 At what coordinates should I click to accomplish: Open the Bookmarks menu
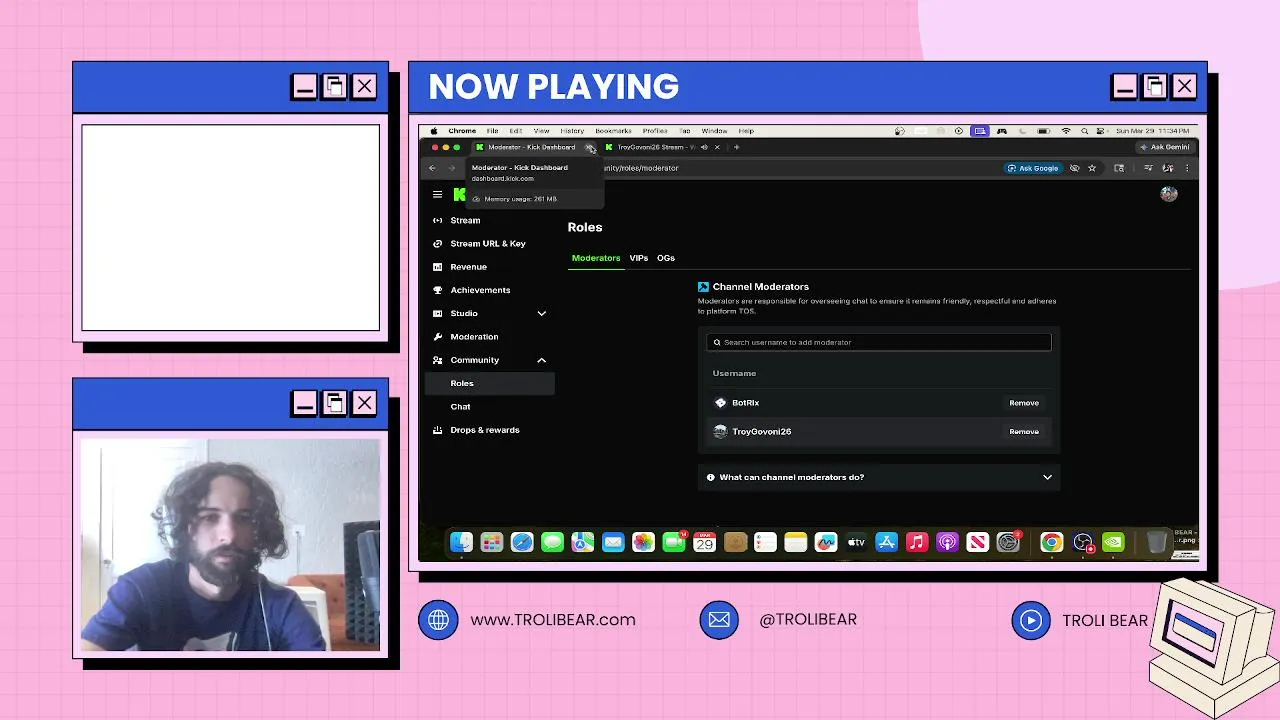(x=613, y=131)
